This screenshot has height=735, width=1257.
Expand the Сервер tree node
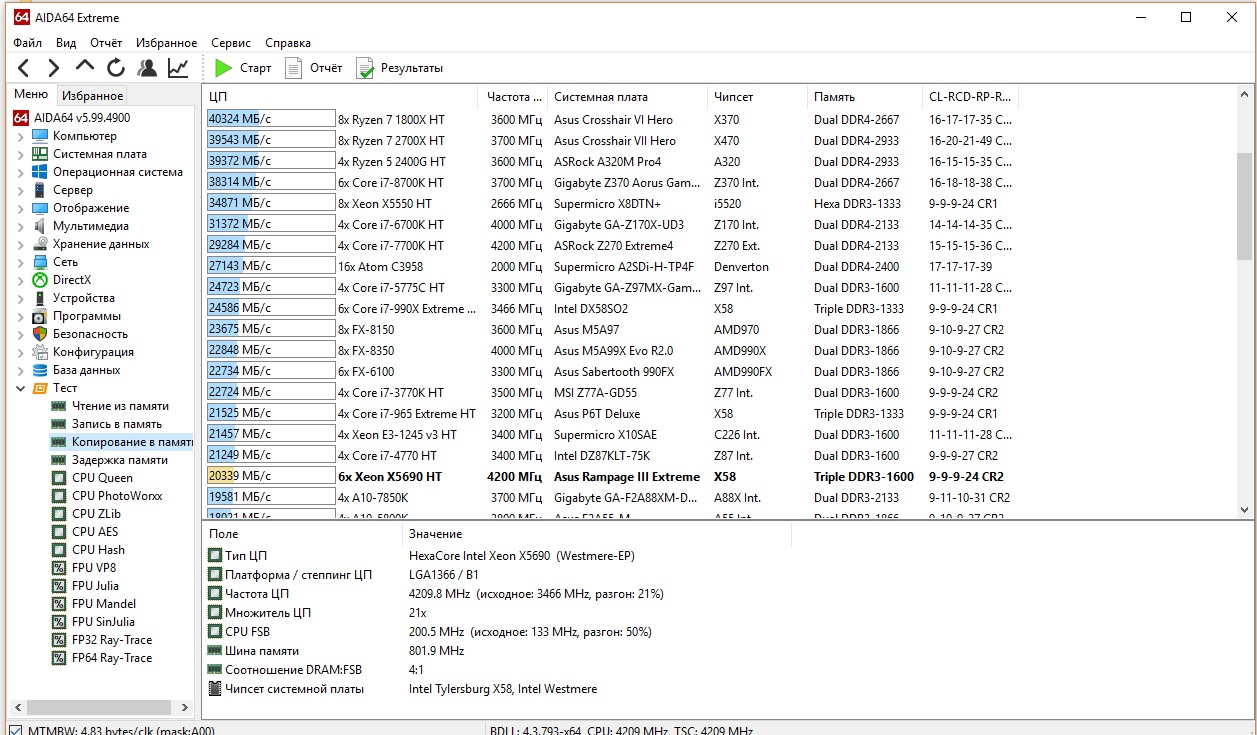(20, 190)
